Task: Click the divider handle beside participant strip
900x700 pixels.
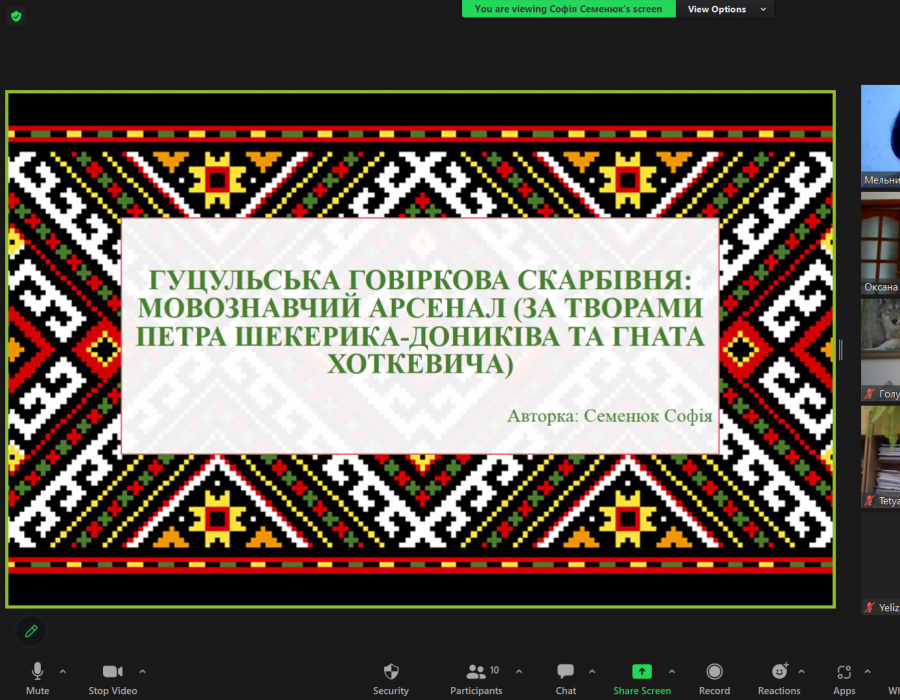Action: pos(841,349)
